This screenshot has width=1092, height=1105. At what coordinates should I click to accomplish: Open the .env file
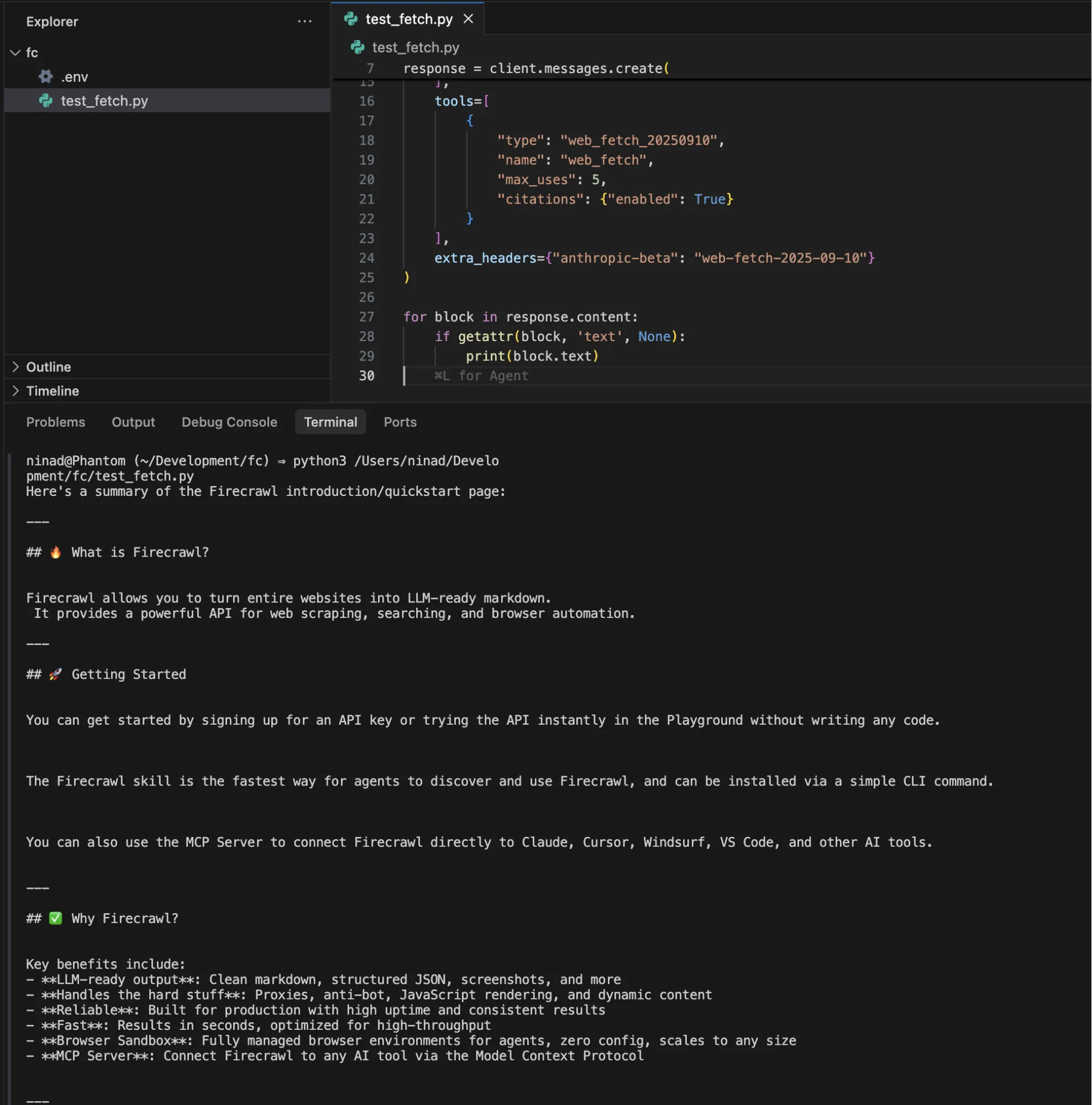tap(75, 77)
